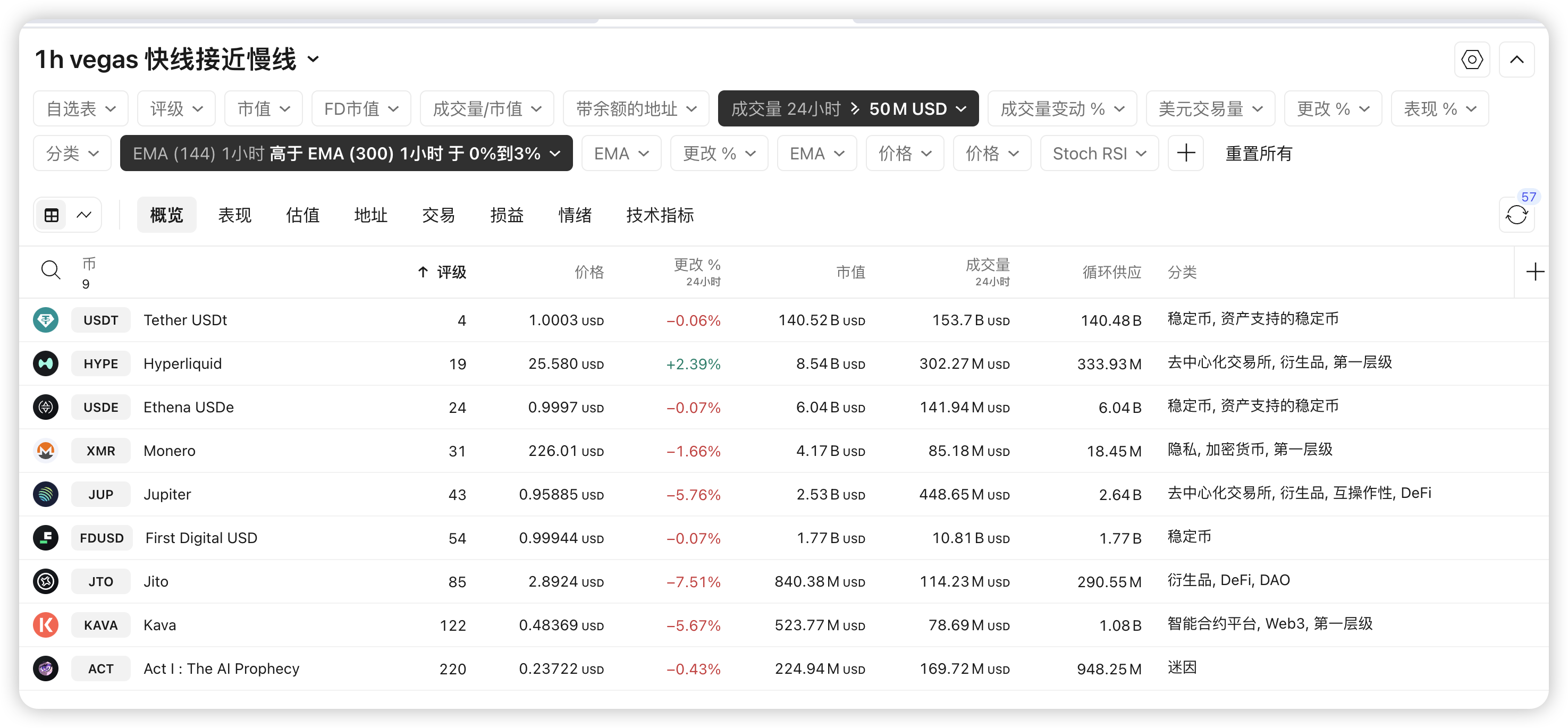The height and width of the screenshot is (728, 1568).
Task: Add a column with the table plus icon
Action: tap(1535, 272)
